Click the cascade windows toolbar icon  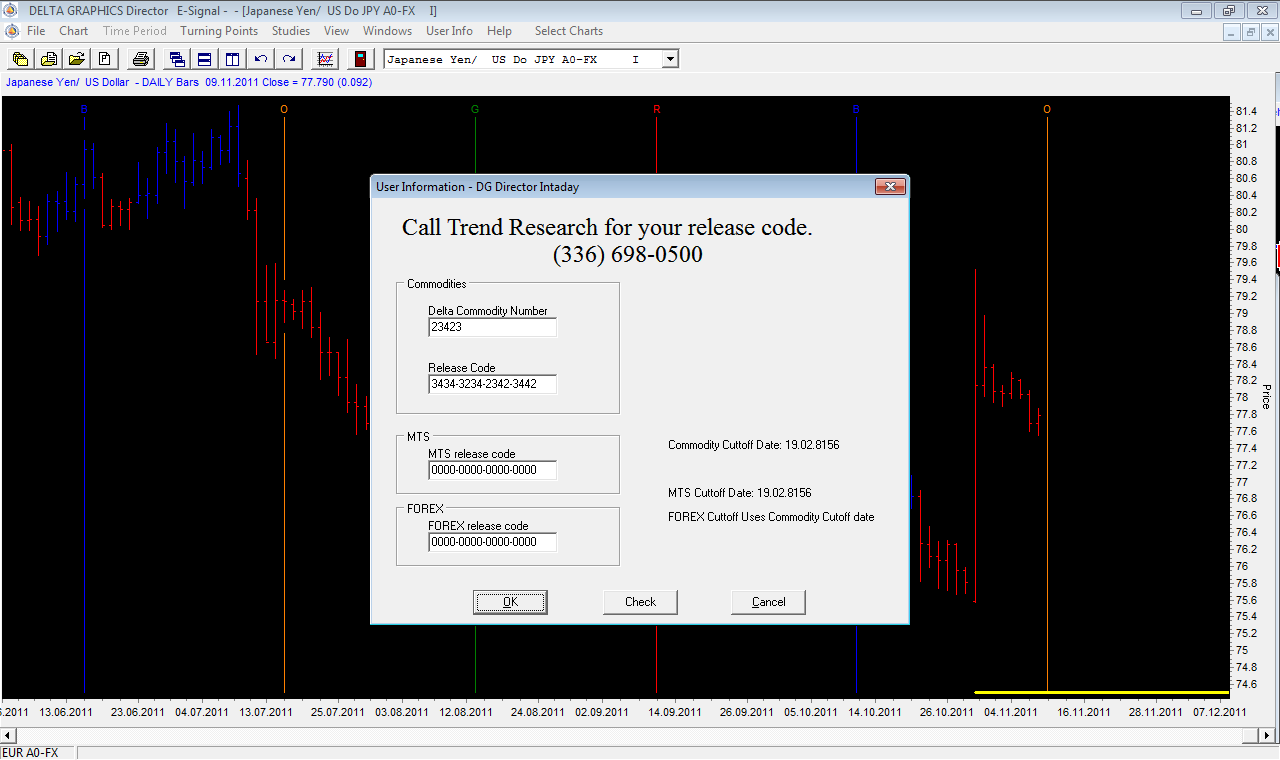[x=177, y=59]
